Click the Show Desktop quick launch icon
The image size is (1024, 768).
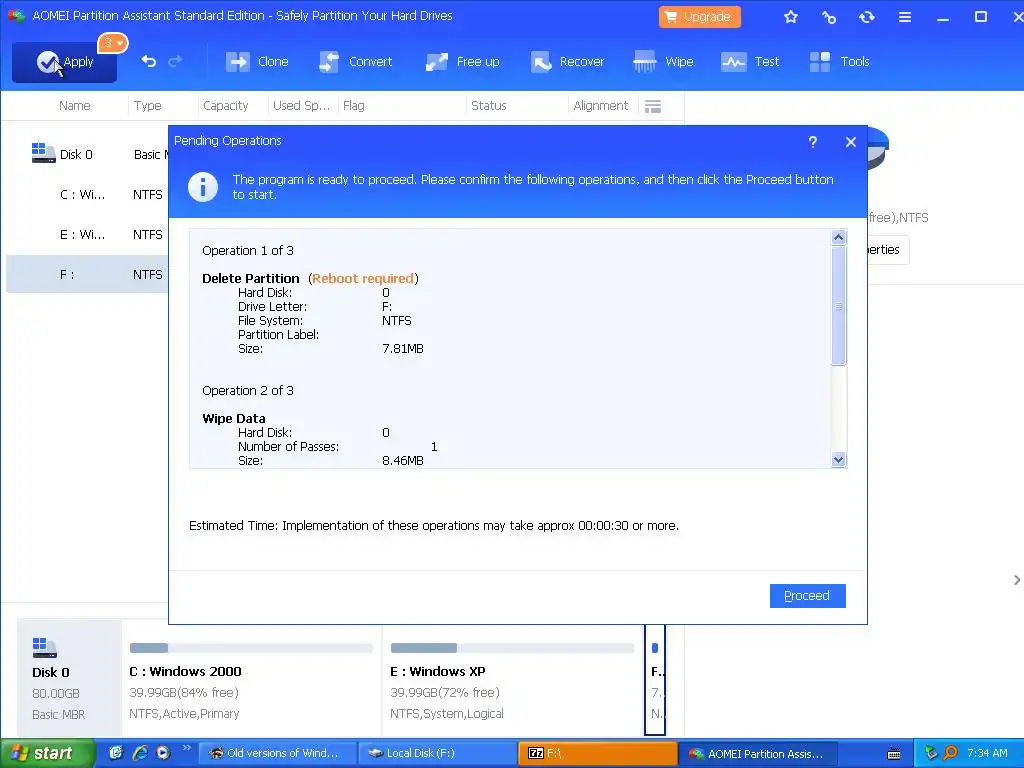[x=116, y=753]
